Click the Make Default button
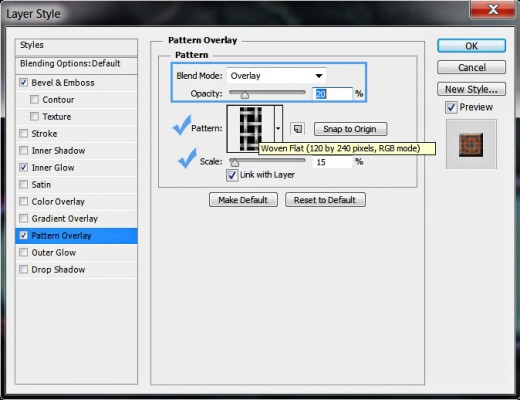This screenshot has width=520, height=400. pos(243,200)
